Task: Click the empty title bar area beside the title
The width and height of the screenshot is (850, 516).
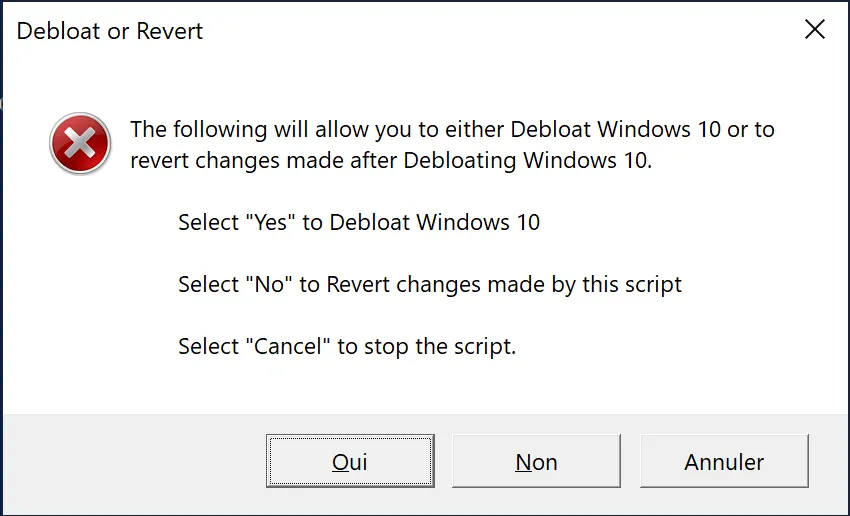Action: click(x=499, y=30)
